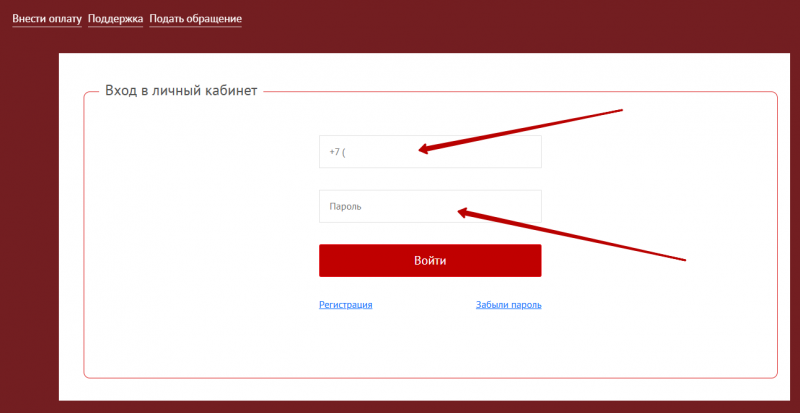Click the Забыли пароль link
Screen dimensions: 800x413
pos(508,304)
